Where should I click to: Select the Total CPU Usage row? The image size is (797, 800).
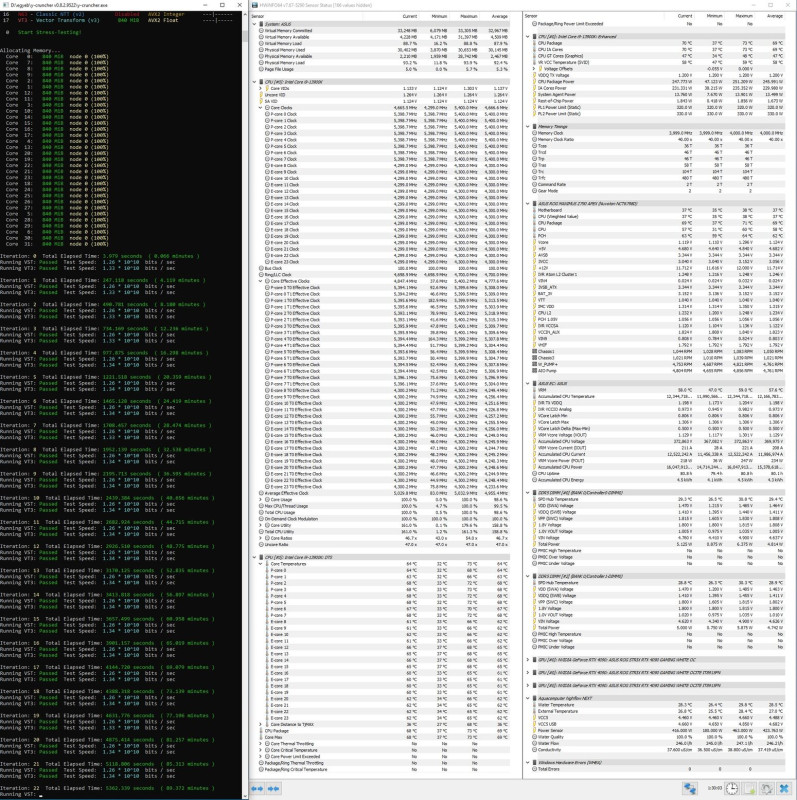[382, 512]
